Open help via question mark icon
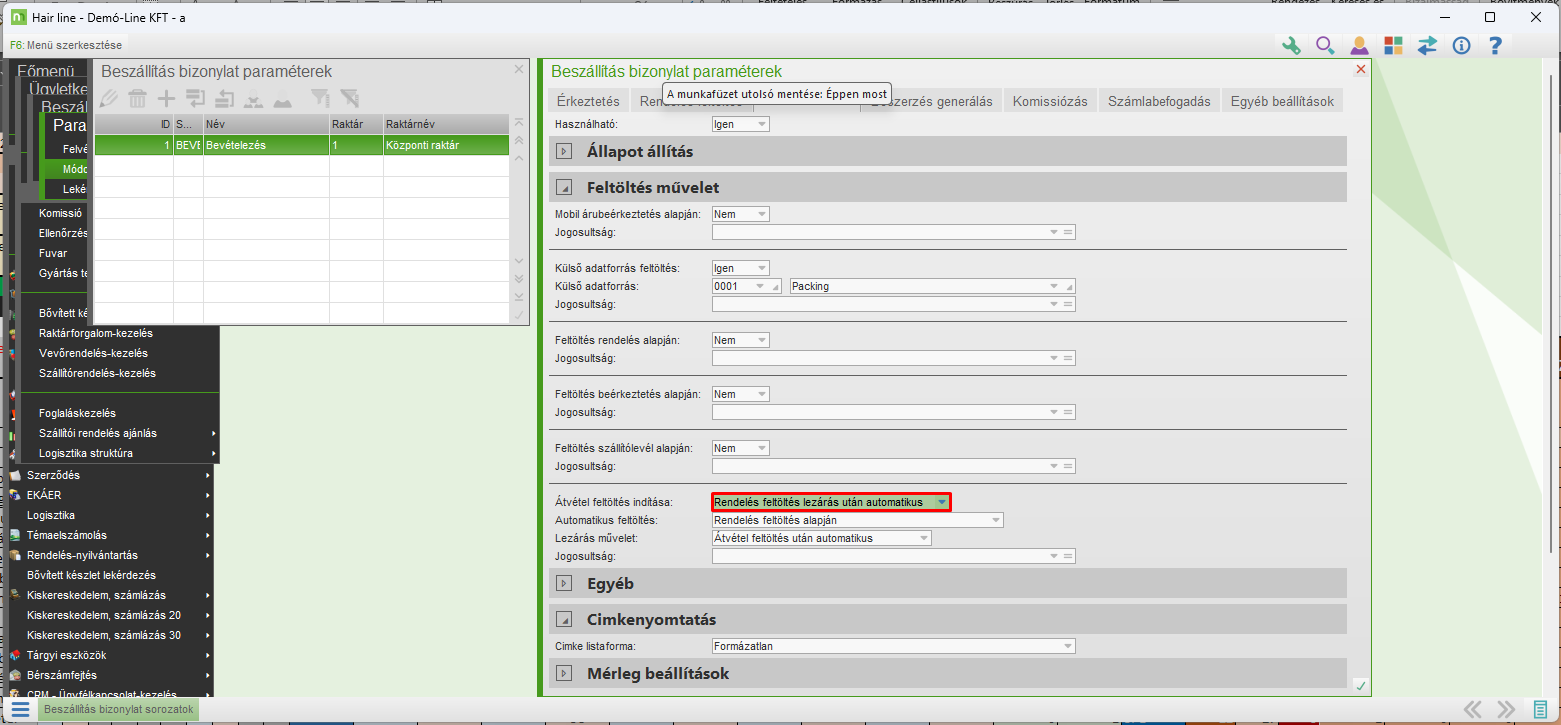Viewport: 1561px width, 725px height. coord(1496,45)
